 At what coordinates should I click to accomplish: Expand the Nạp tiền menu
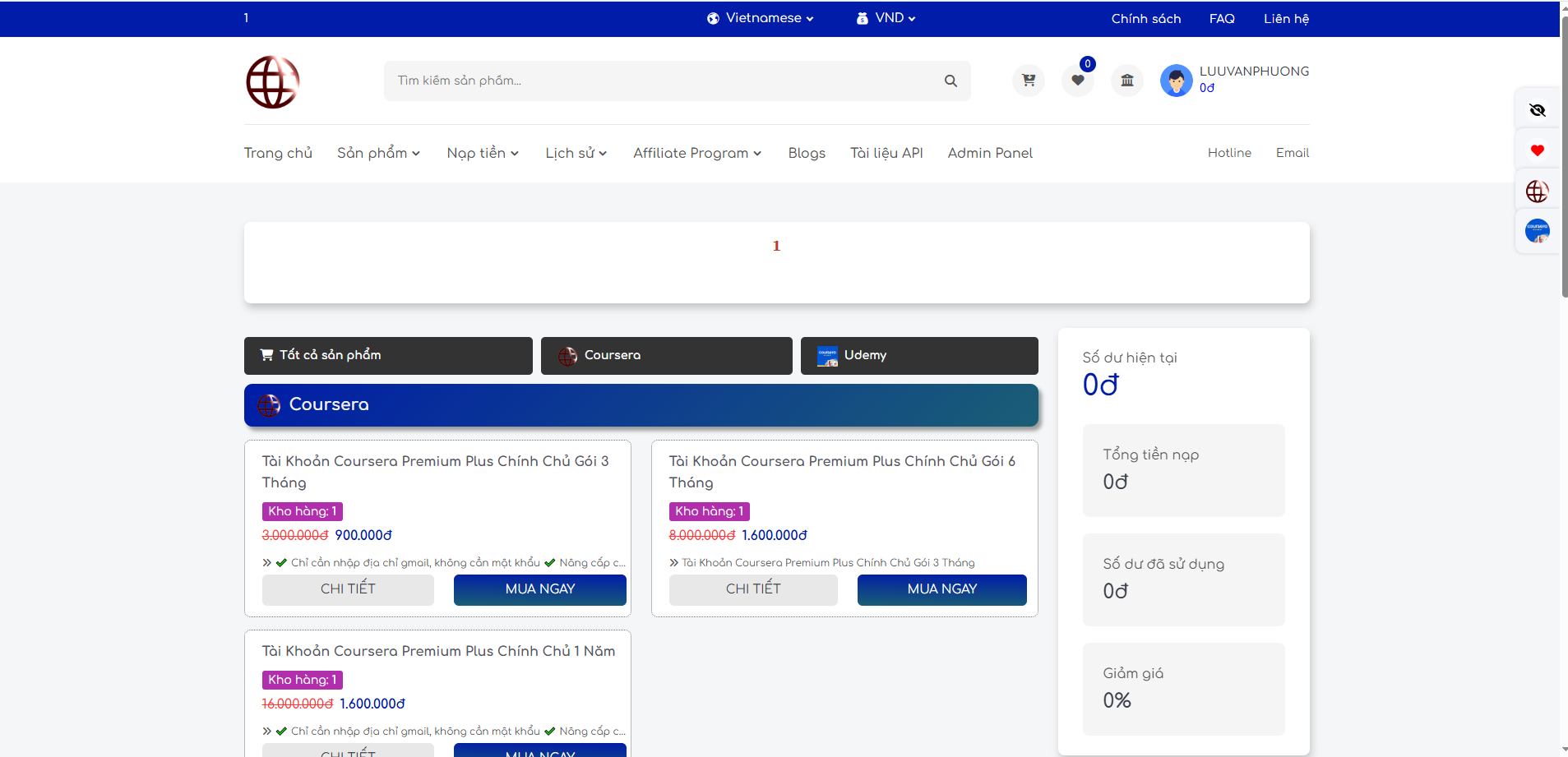[483, 153]
